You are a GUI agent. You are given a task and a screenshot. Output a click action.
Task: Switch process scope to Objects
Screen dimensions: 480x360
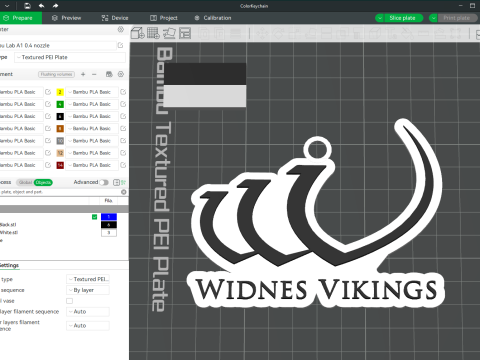(x=43, y=182)
